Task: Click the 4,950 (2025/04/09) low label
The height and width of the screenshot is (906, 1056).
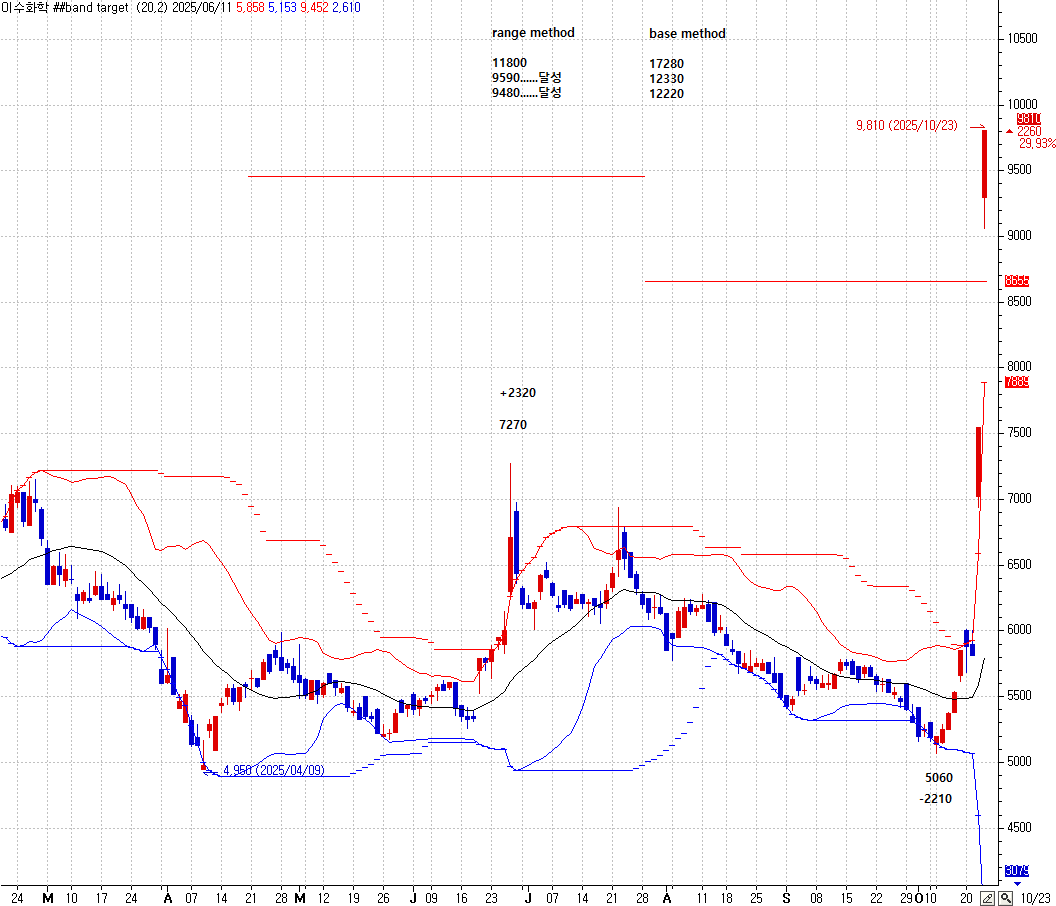Action: tap(274, 770)
